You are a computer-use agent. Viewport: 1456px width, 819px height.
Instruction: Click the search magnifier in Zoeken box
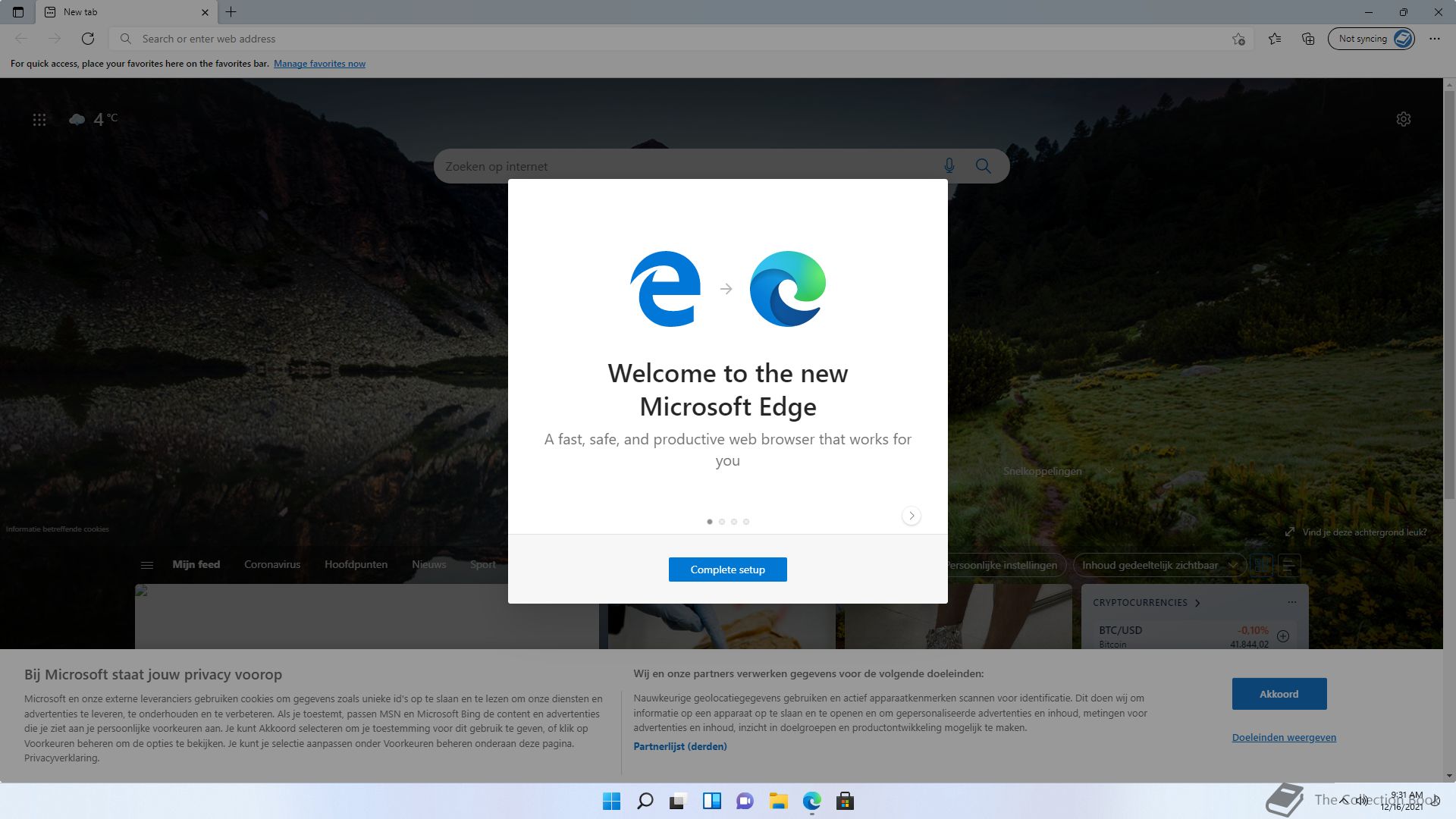984,166
